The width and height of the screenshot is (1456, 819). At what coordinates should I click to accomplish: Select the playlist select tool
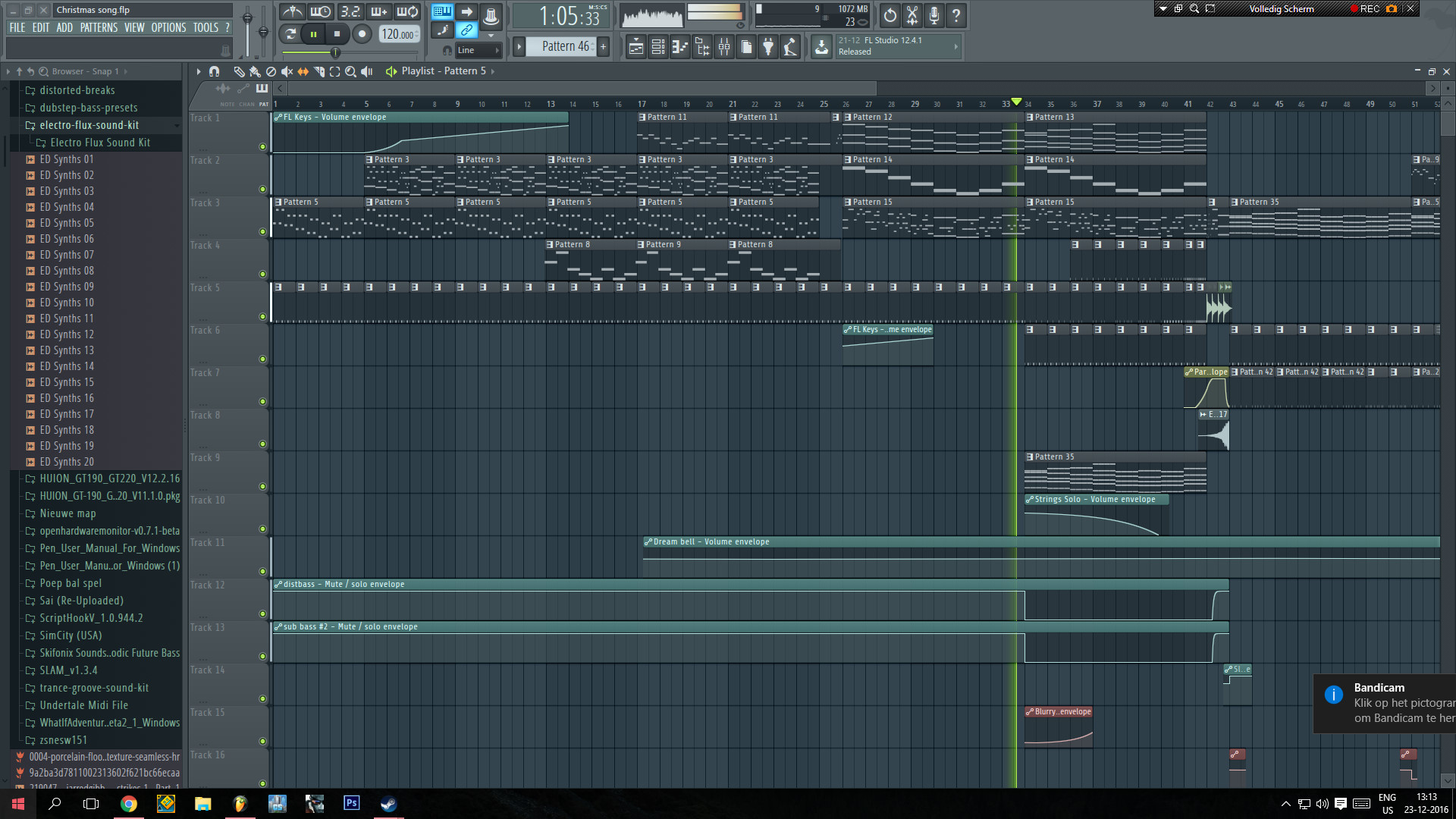334,71
